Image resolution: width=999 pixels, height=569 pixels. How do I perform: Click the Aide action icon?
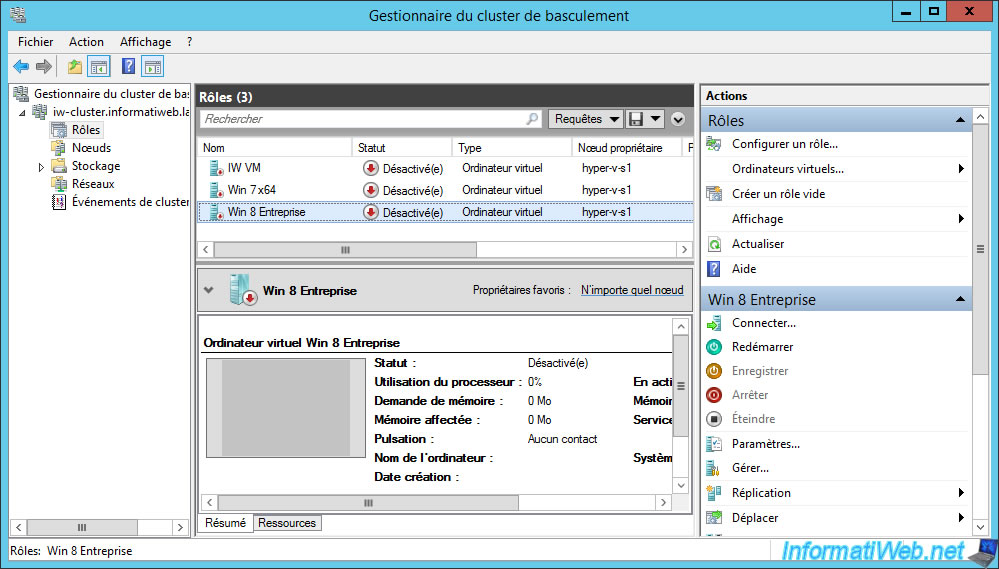coord(714,269)
